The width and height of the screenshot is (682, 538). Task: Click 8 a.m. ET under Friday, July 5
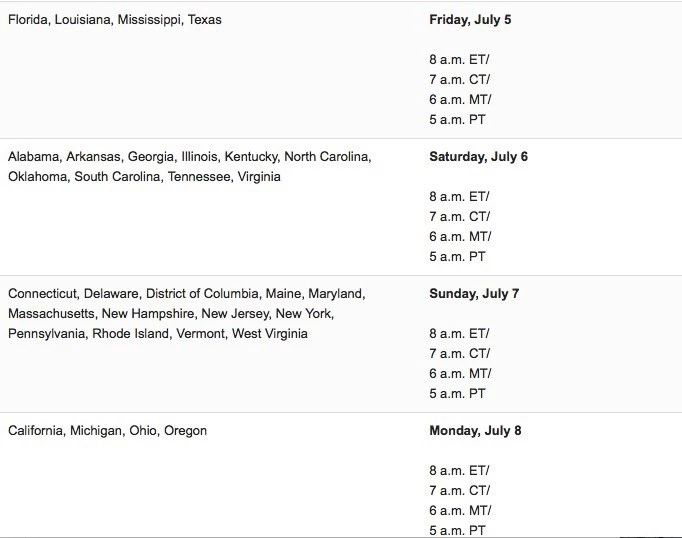pos(460,60)
